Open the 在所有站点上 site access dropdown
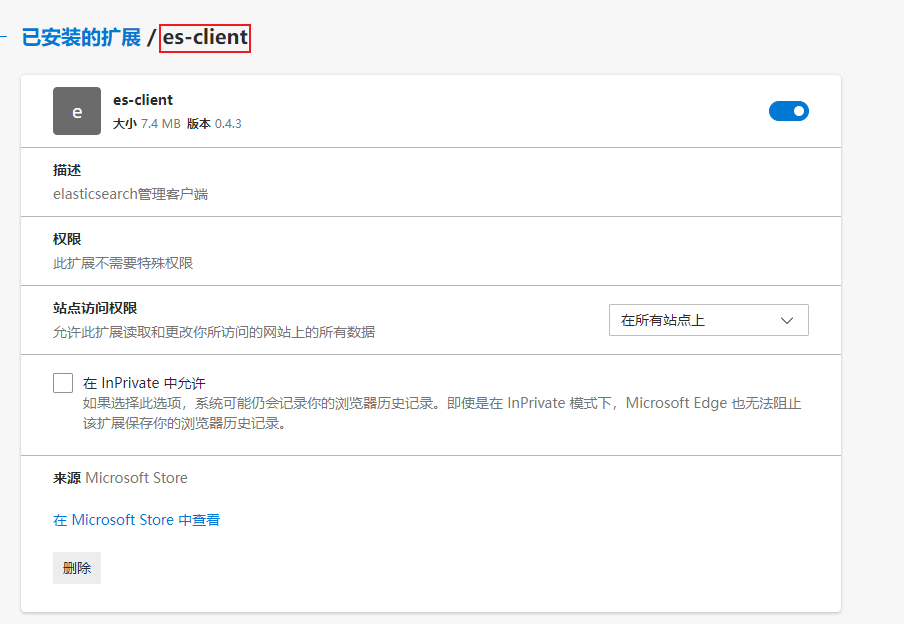This screenshot has height=624, width=904. point(709,320)
